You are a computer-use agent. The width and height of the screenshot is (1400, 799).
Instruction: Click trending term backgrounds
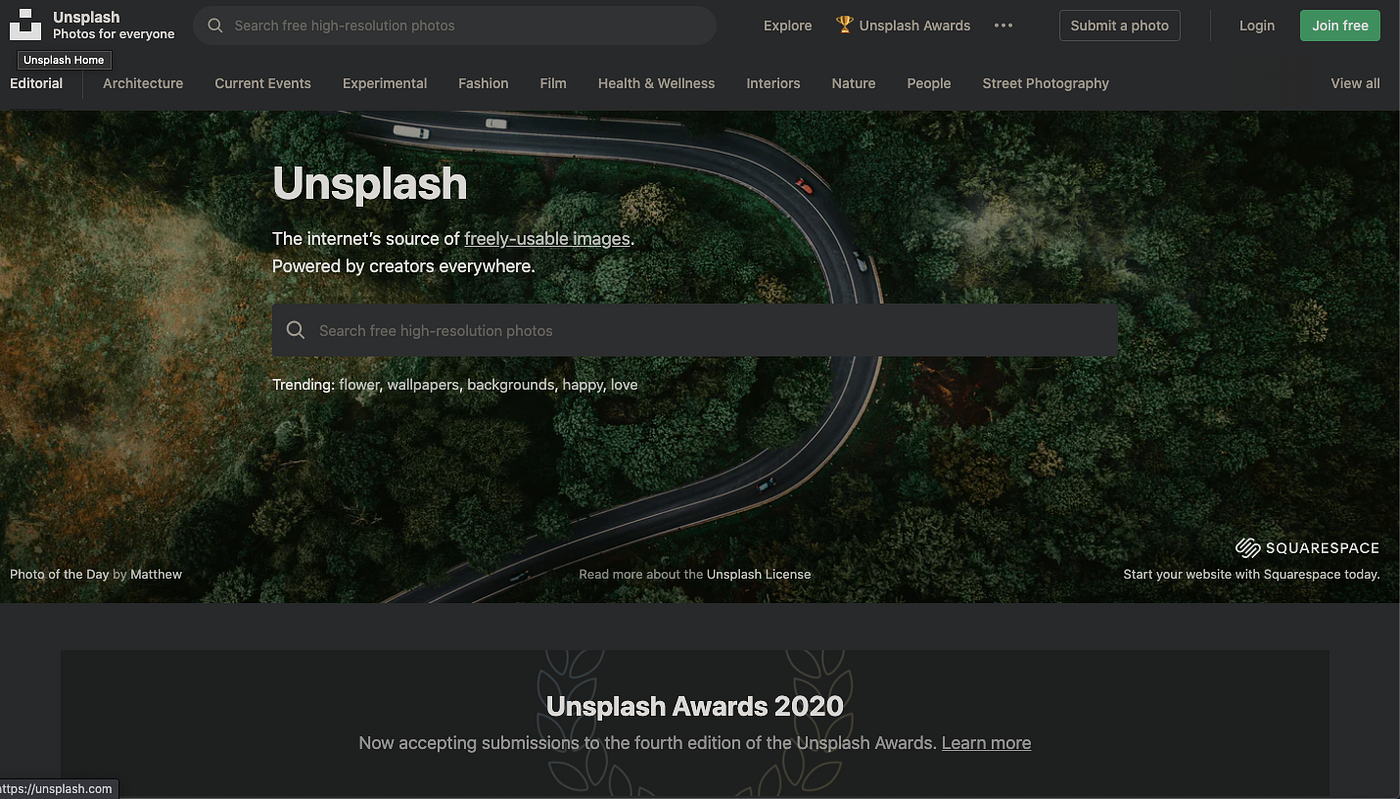(x=511, y=385)
